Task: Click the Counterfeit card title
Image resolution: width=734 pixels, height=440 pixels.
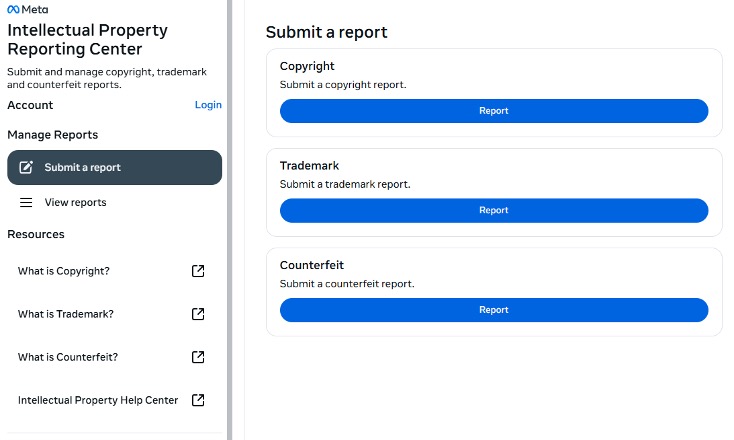Action: pyautogui.click(x=312, y=265)
